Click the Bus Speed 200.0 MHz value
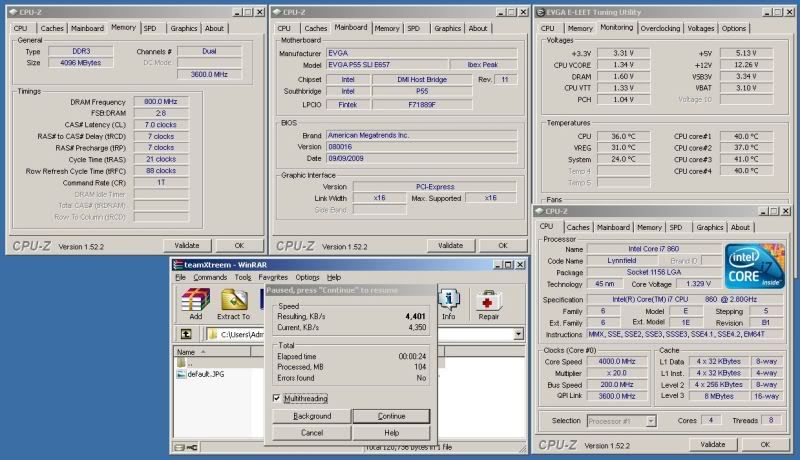 click(617, 385)
